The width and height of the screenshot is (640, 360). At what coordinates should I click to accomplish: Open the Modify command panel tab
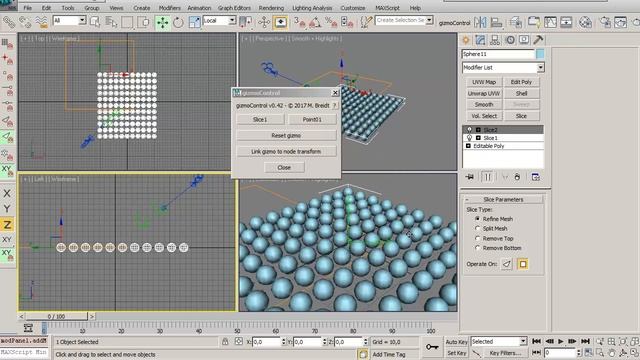click(x=480, y=40)
